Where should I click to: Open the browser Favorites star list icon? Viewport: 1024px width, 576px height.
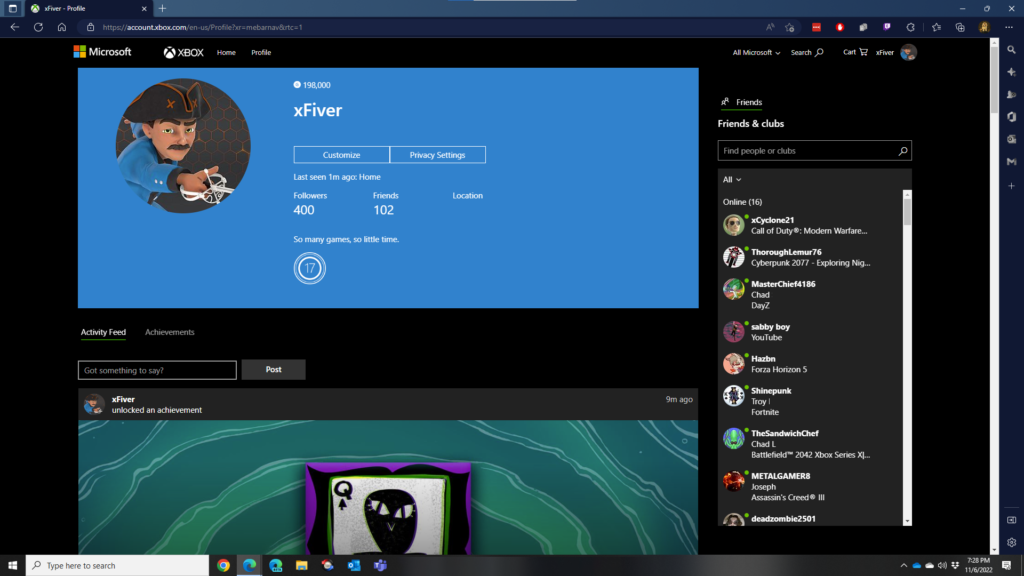pyautogui.click(x=936, y=27)
